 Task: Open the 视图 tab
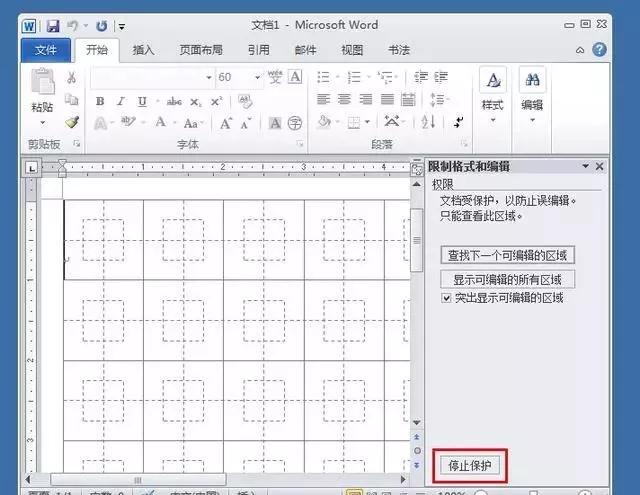(x=352, y=50)
